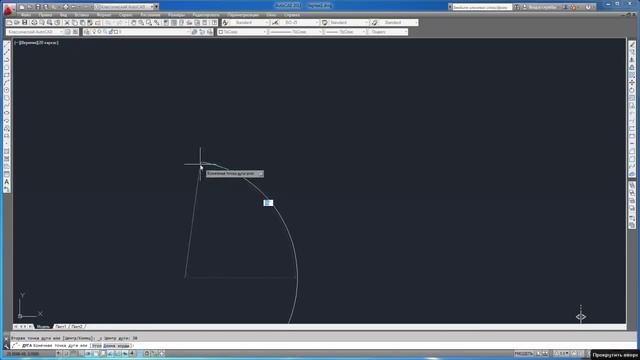The height and width of the screenshot is (360, 640).
Task: Open the Layer Properties Manager
Action: coord(87,32)
